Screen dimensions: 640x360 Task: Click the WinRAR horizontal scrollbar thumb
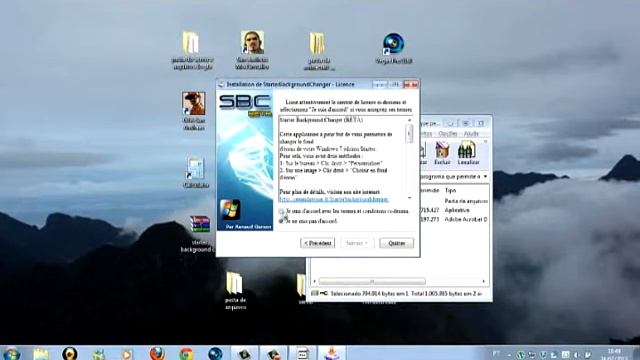click(x=372, y=281)
